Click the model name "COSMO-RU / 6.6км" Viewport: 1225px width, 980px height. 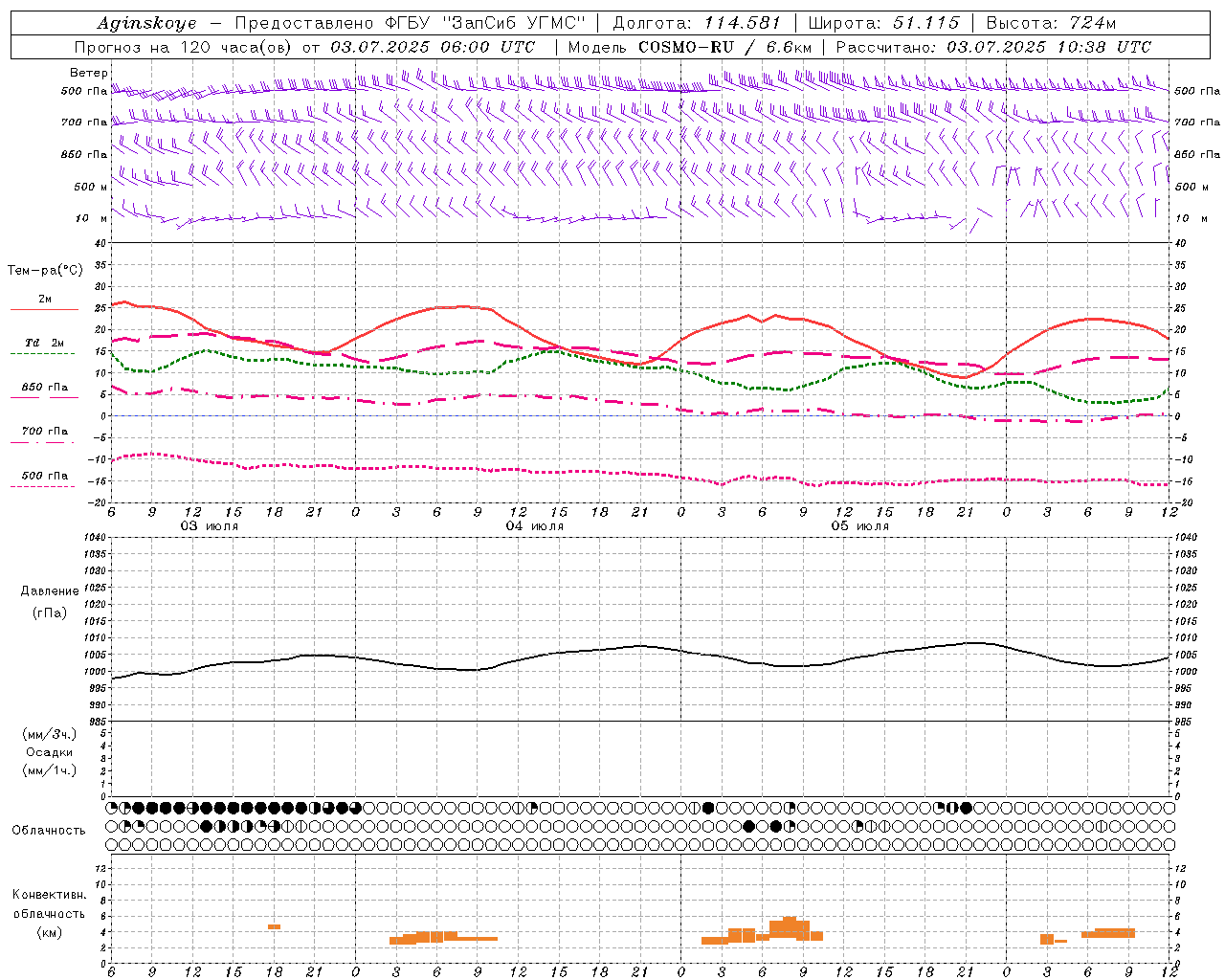[725, 47]
